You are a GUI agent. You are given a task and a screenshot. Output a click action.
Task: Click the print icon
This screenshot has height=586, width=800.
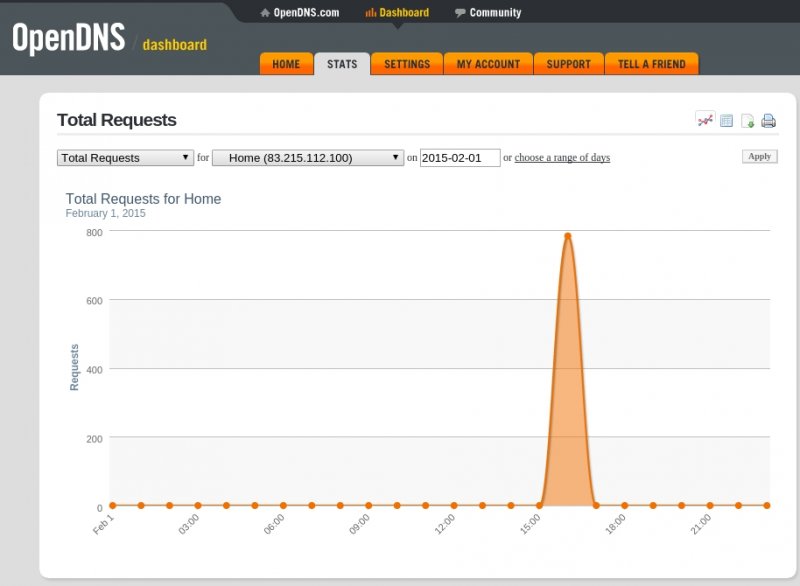point(768,121)
